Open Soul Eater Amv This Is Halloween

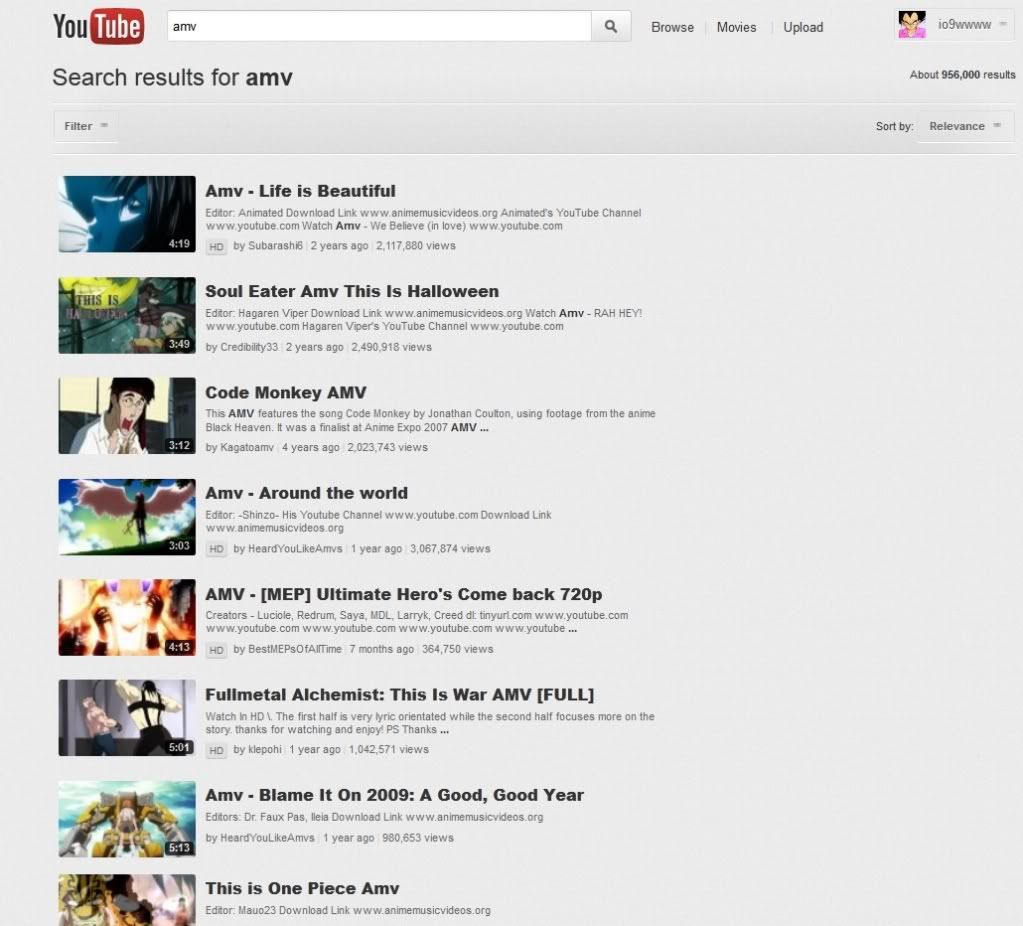[352, 291]
